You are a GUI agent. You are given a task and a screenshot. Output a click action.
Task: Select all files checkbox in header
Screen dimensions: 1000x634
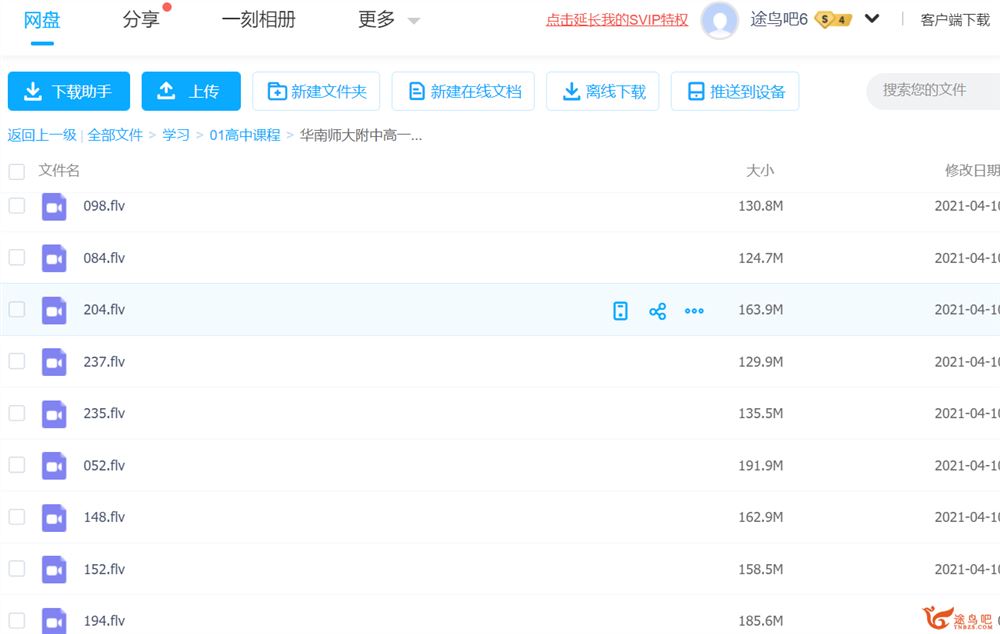tap(17, 171)
